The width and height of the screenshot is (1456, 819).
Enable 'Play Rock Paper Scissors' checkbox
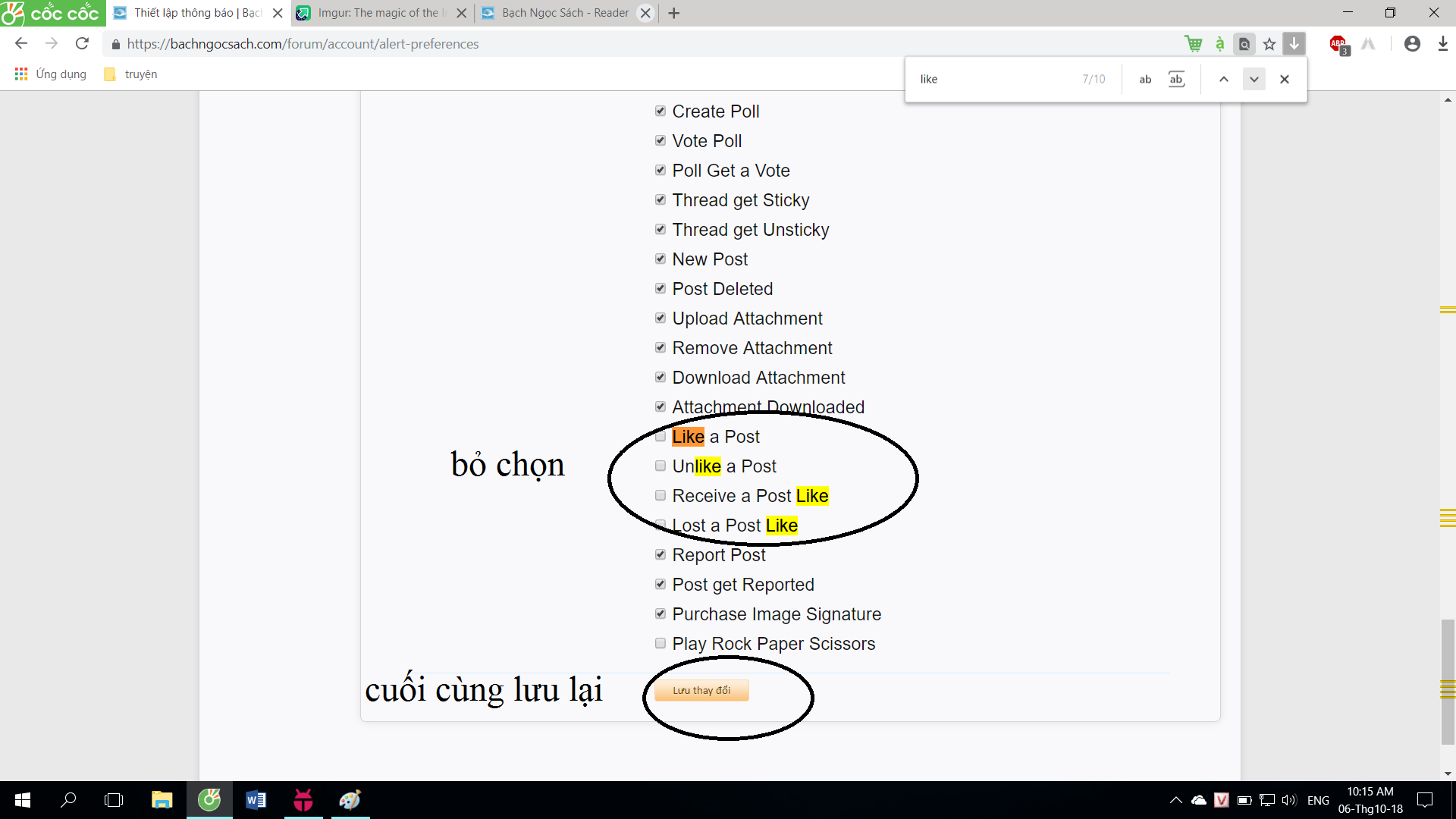[x=660, y=644]
